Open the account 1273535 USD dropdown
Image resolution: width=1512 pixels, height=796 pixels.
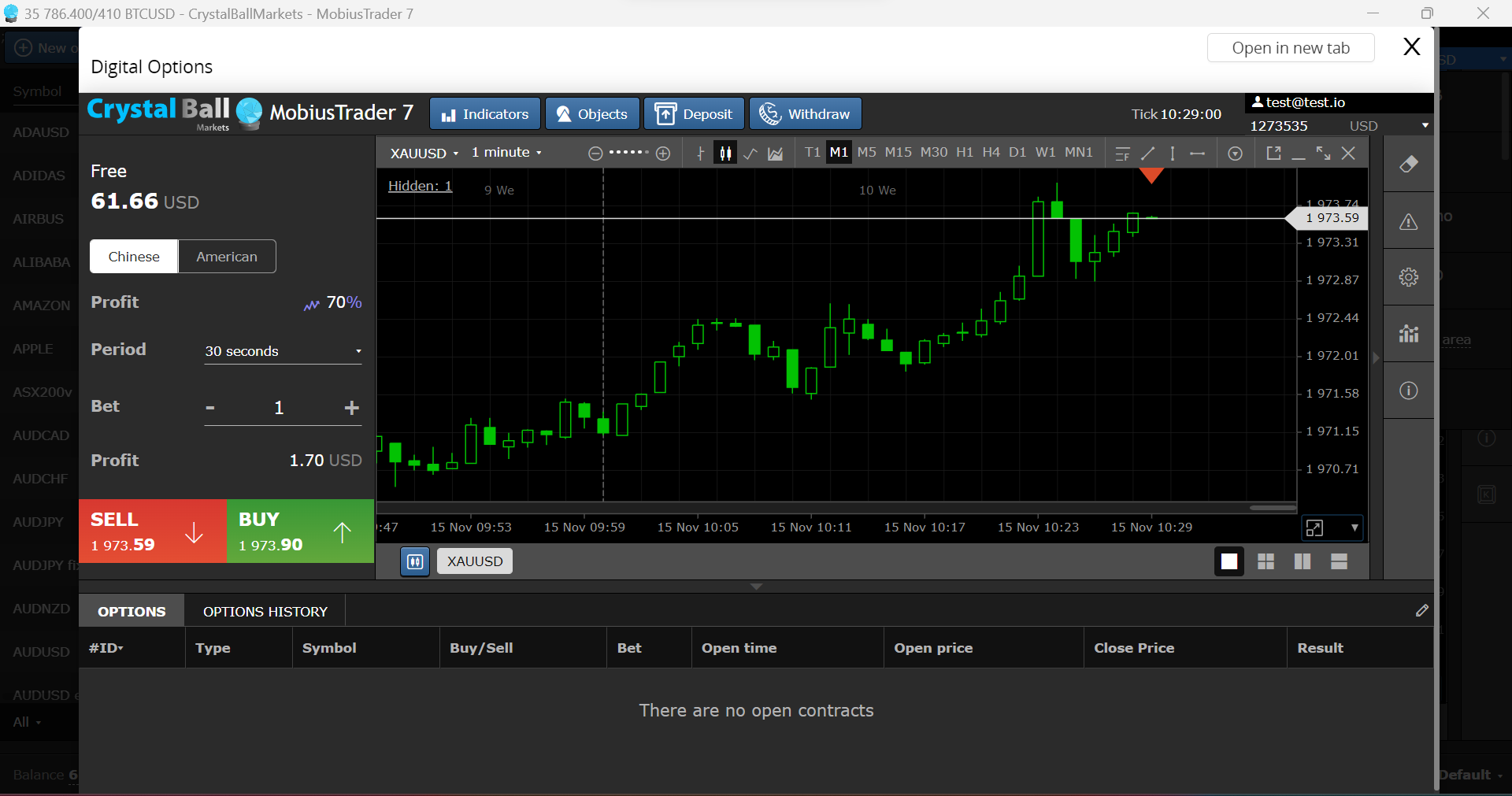tap(1340, 126)
